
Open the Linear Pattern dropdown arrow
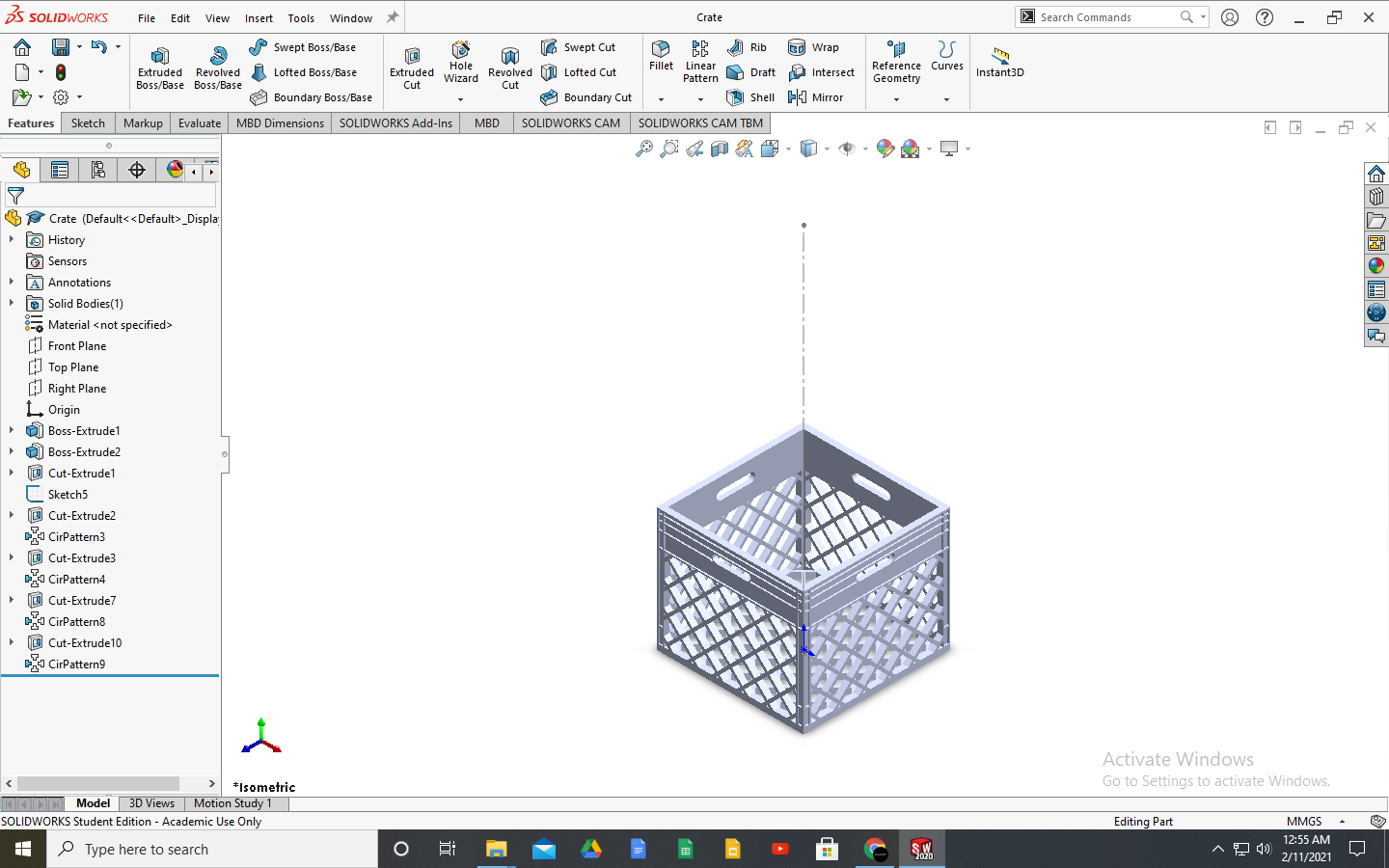click(x=700, y=99)
